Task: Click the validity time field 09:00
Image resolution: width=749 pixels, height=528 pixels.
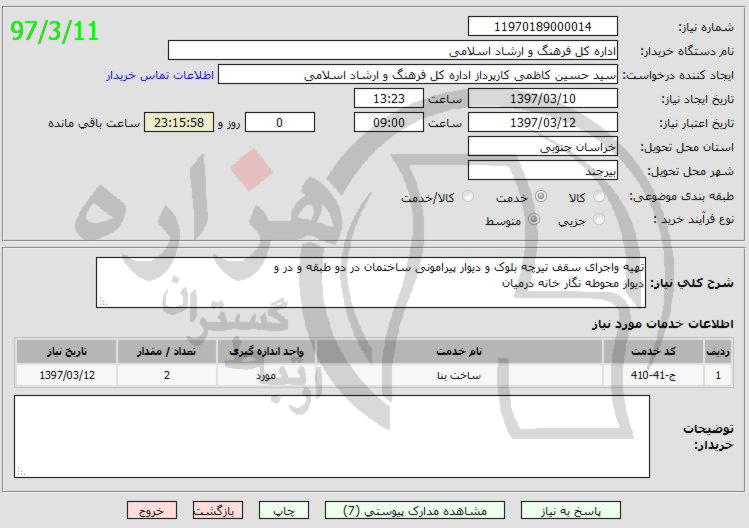Action: (389, 122)
